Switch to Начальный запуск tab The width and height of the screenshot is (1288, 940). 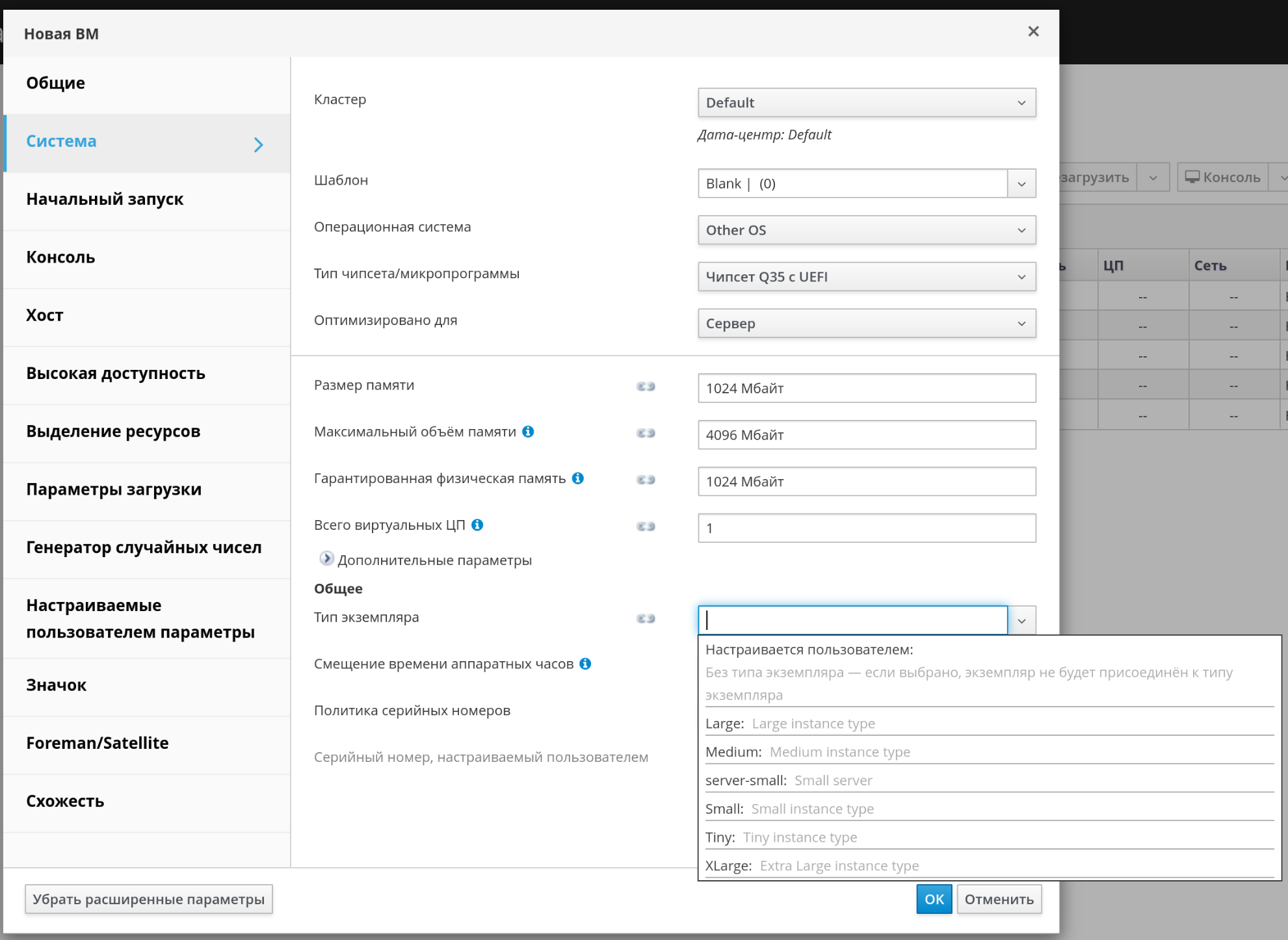(105, 200)
